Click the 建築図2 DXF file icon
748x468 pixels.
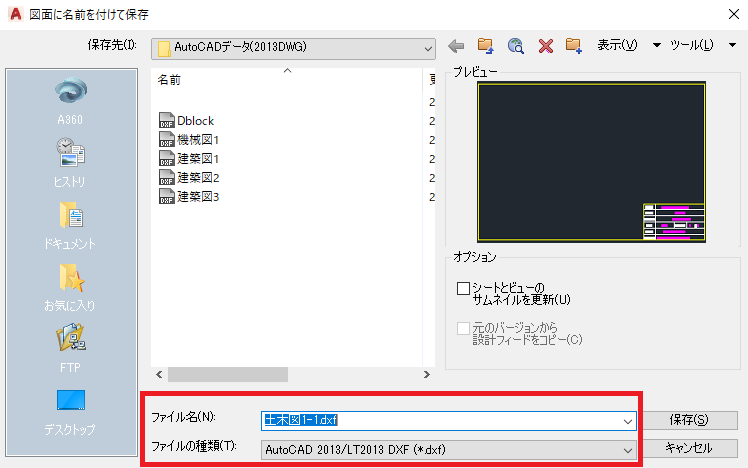(166, 177)
